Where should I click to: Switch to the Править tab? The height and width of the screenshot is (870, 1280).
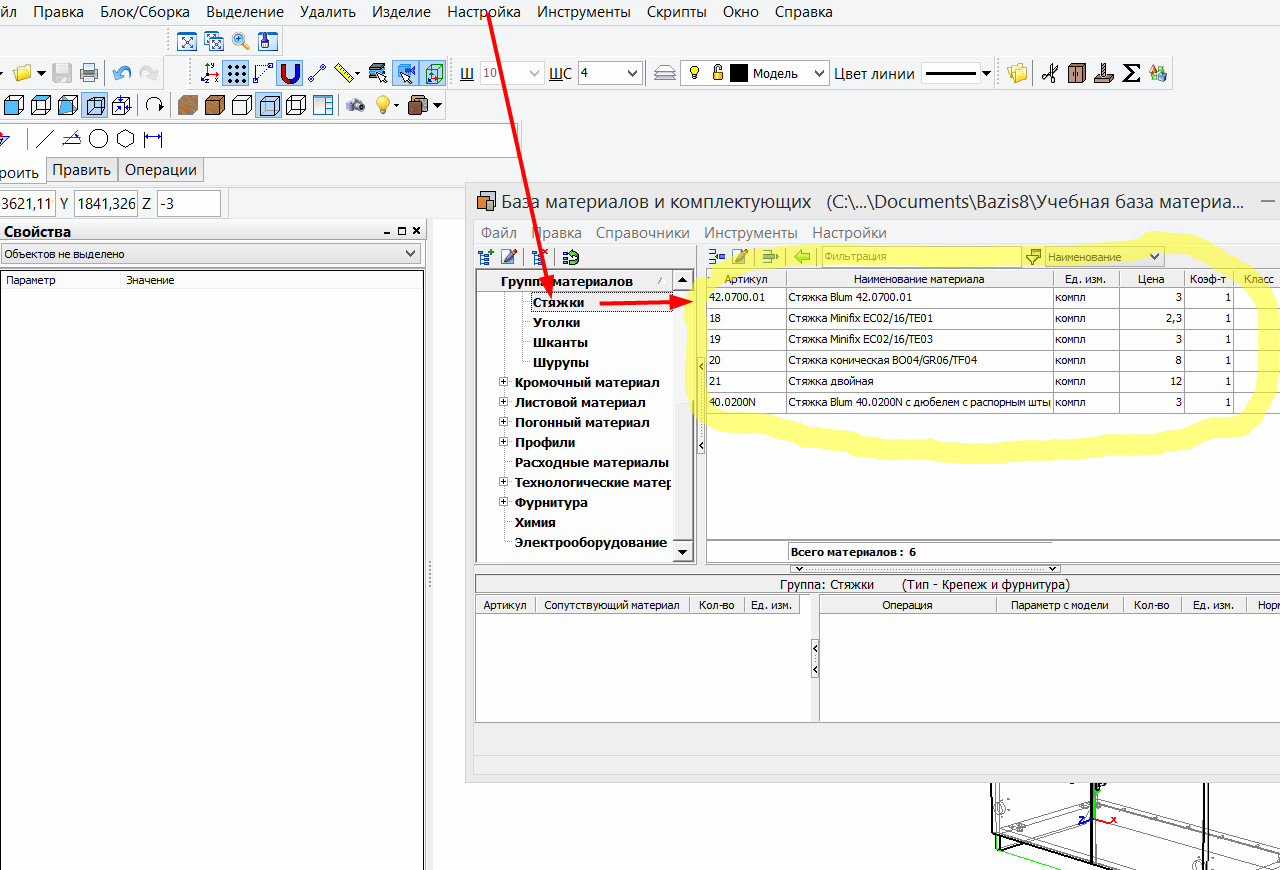coord(82,169)
